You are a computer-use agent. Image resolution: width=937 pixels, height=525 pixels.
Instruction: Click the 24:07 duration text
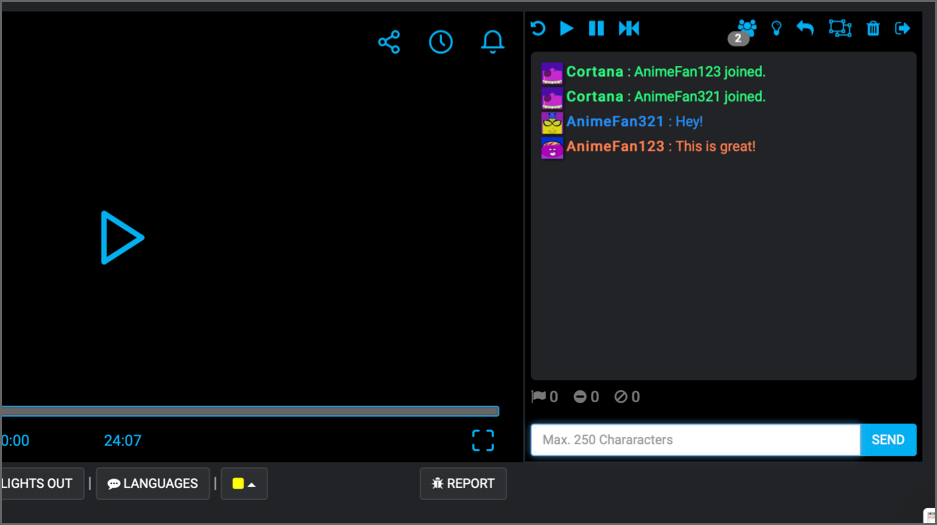pyautogui.click(x=123, y=441)
